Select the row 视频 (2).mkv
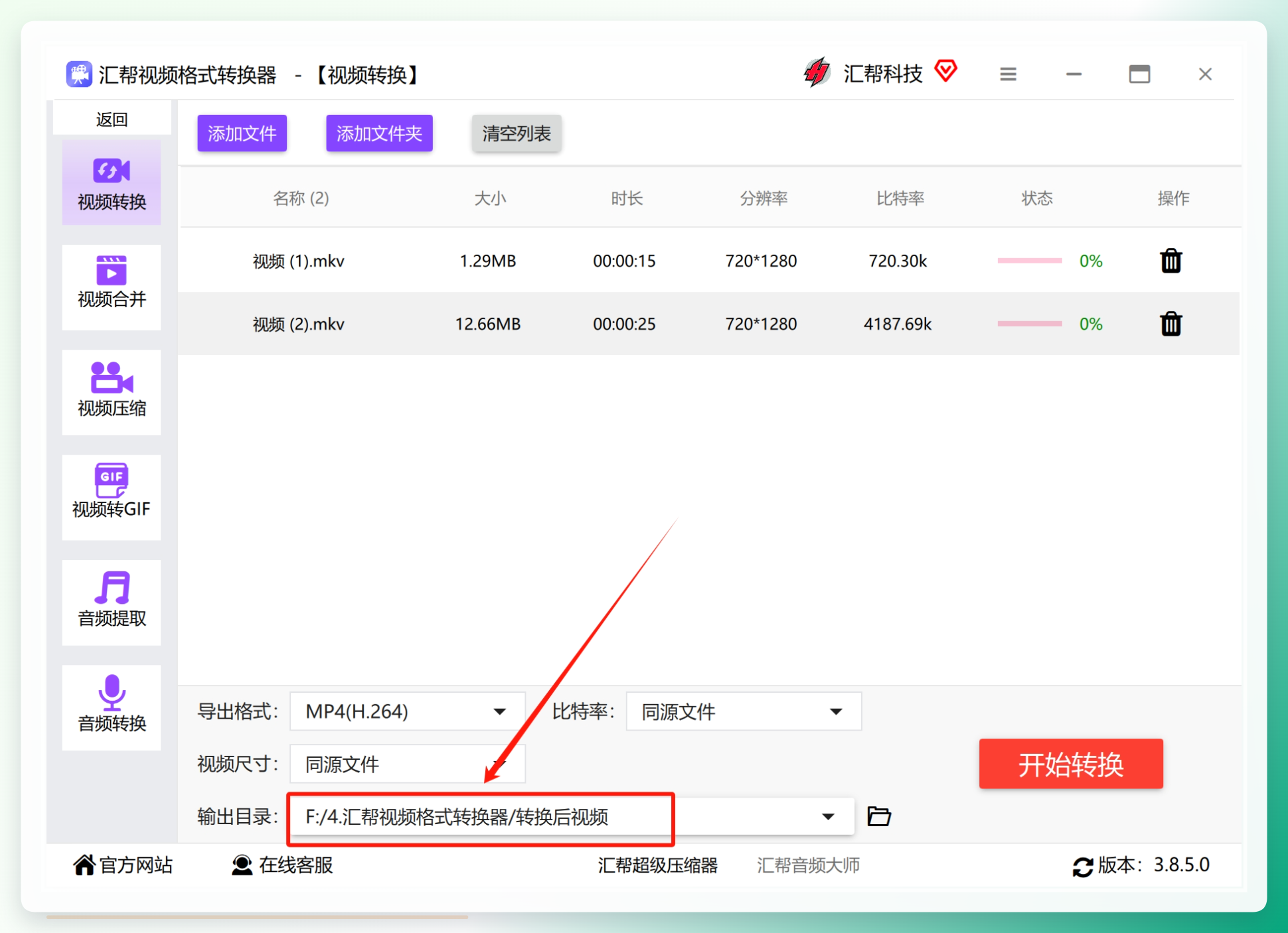Screen dimensions: 1288x933 [x=709, y=324]
